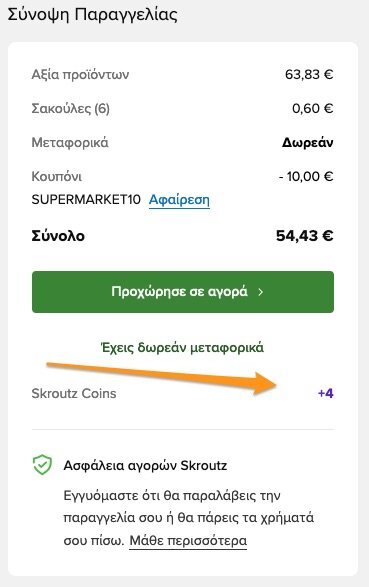
Task: Click the Δωρεάν shipping value
Action: 308,143
